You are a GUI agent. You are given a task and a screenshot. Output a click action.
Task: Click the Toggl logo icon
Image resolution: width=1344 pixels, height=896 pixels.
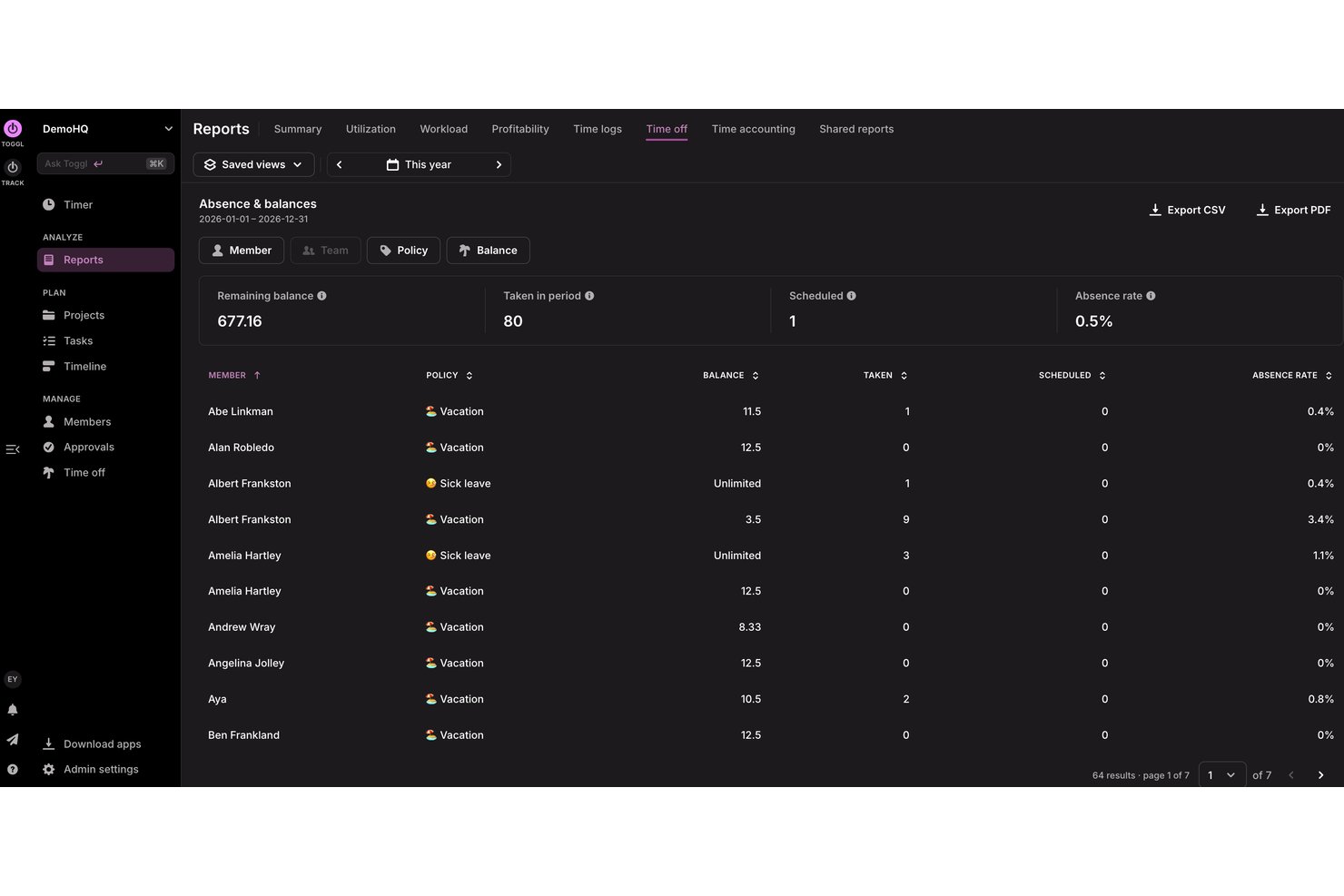click(13, 129)
